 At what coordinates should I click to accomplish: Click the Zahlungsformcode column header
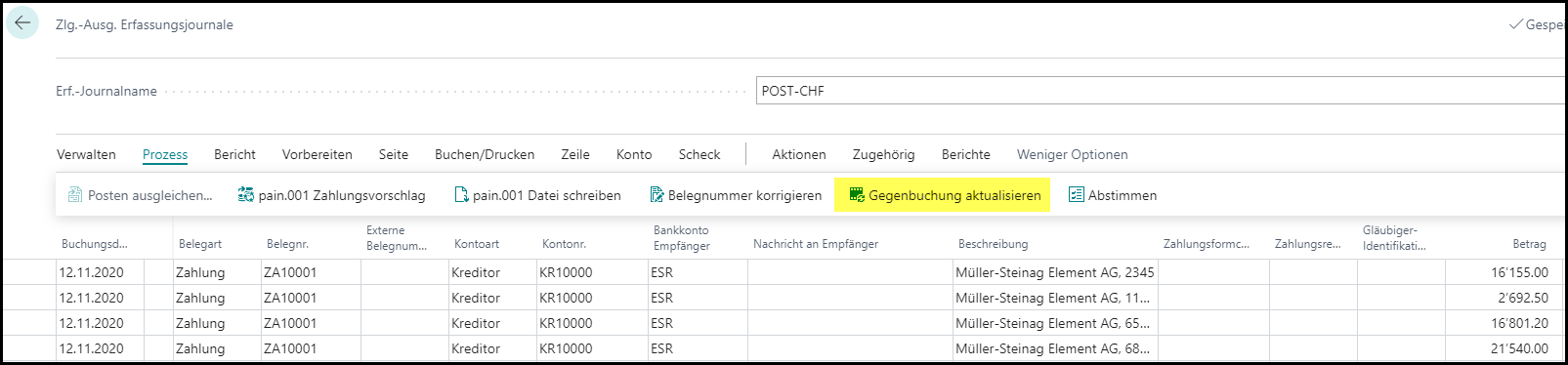1207,244
